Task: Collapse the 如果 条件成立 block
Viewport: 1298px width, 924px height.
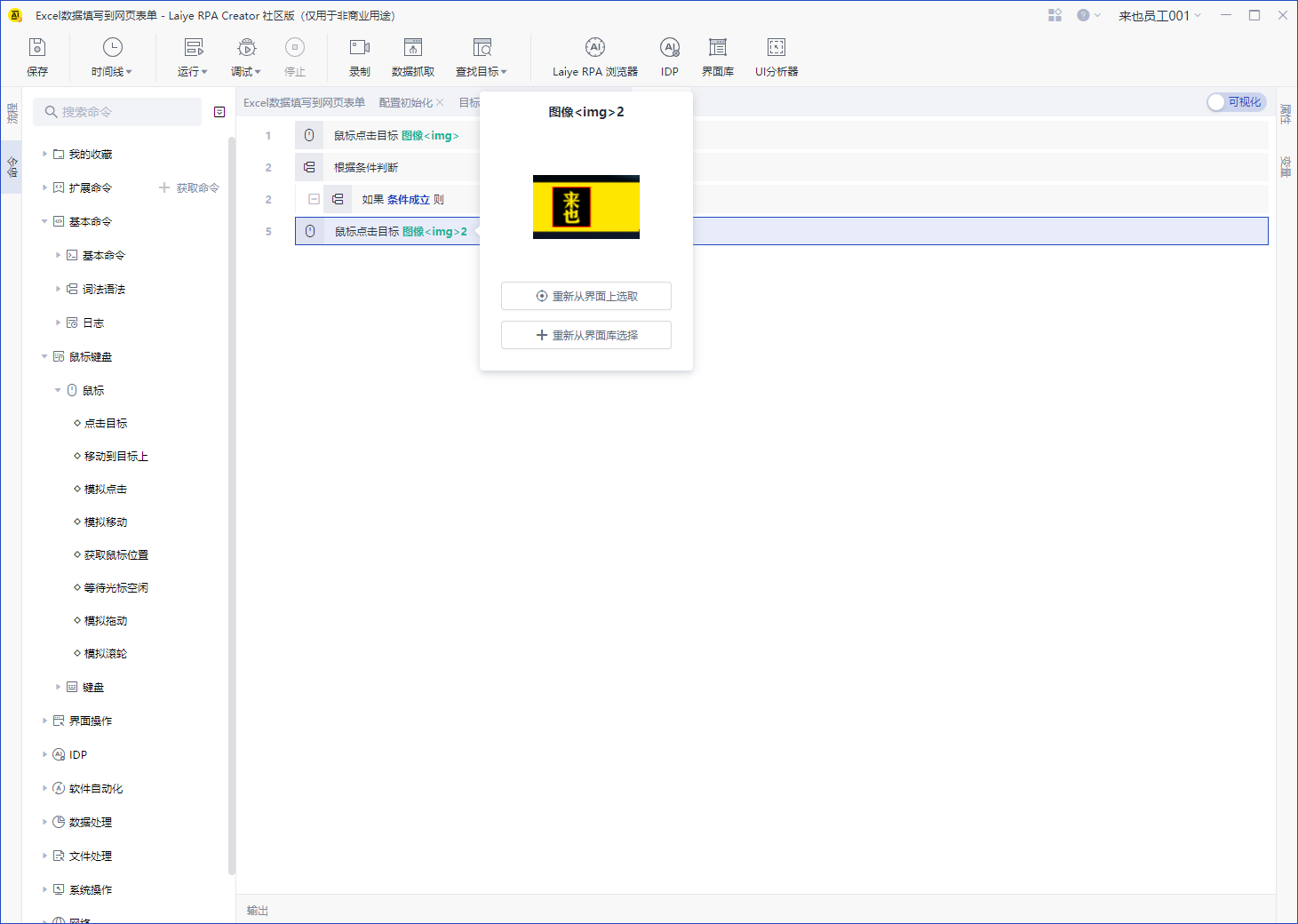Action: (314, 199)
